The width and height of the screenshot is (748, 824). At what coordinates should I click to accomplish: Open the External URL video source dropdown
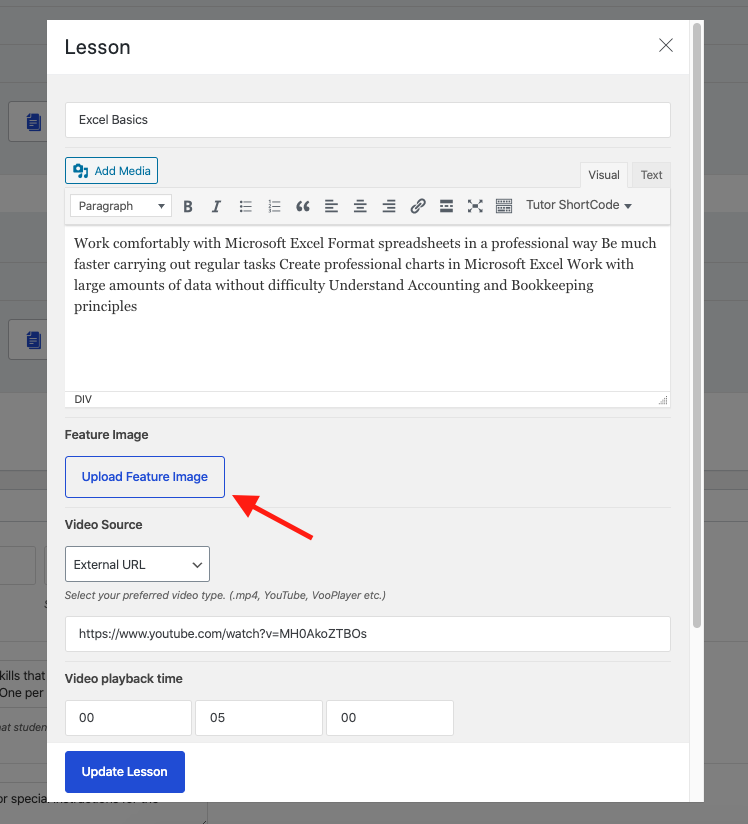click(137, 564)
